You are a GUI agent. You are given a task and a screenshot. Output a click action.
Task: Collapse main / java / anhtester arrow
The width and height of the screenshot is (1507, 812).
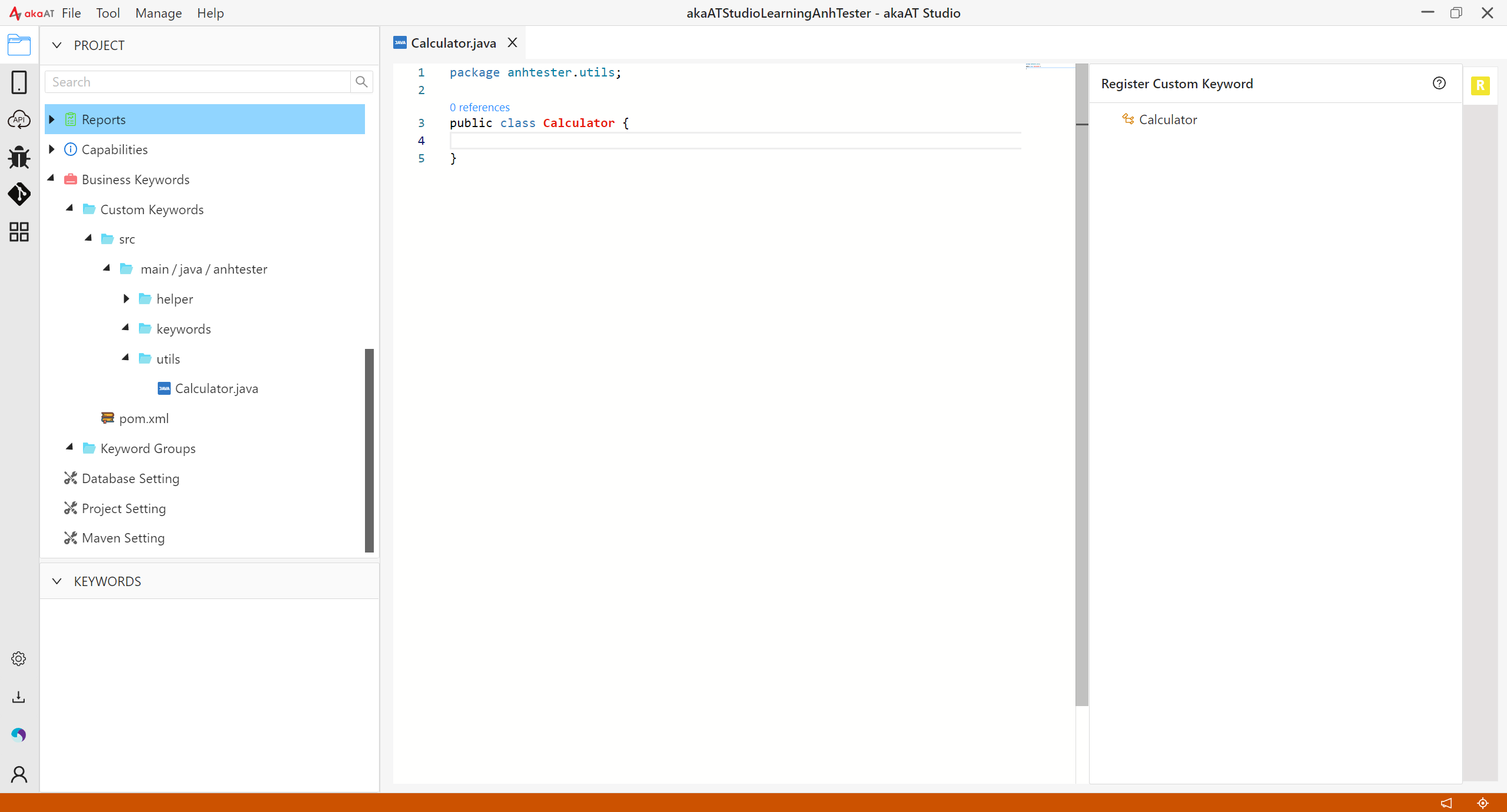107,268
